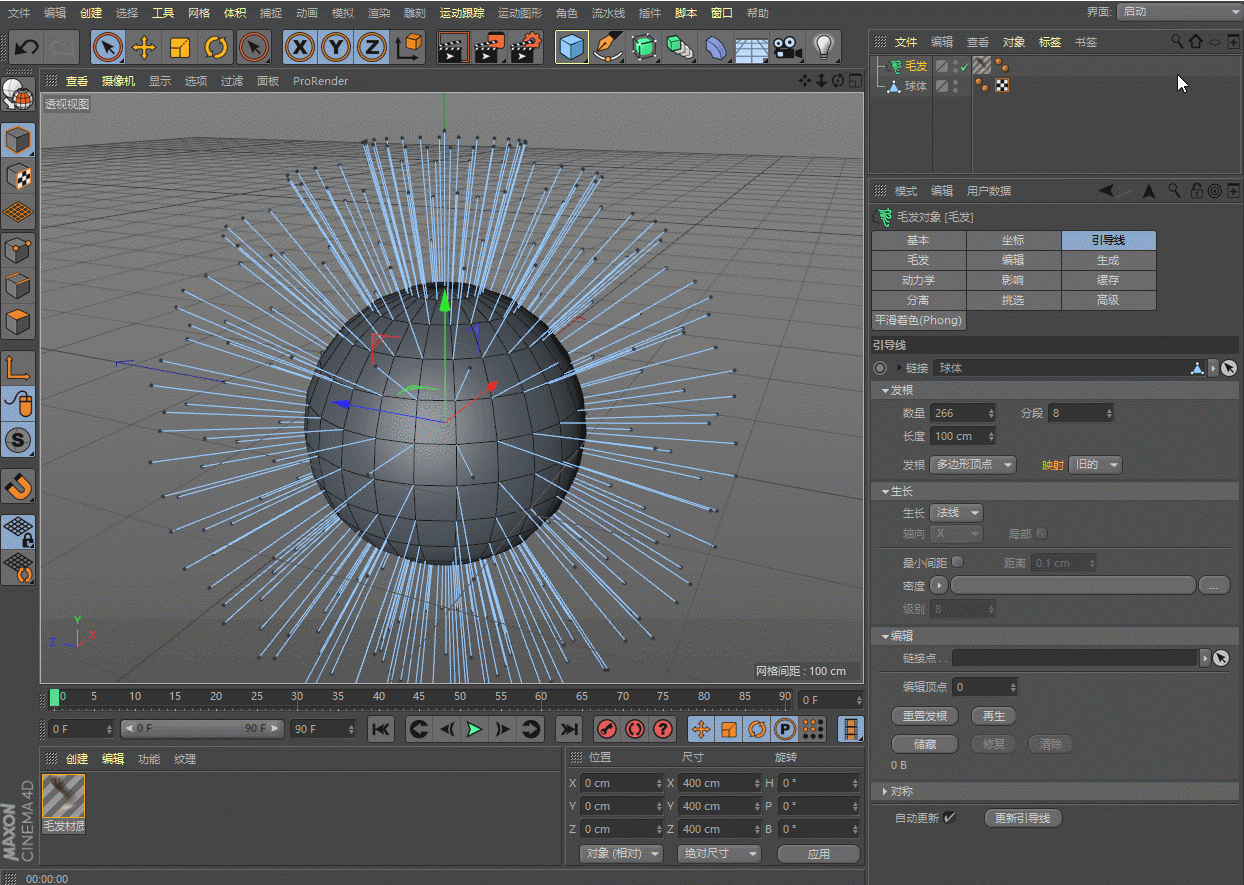Click the camera object icon
1244x885 pixels.
[x=787, y=47]
